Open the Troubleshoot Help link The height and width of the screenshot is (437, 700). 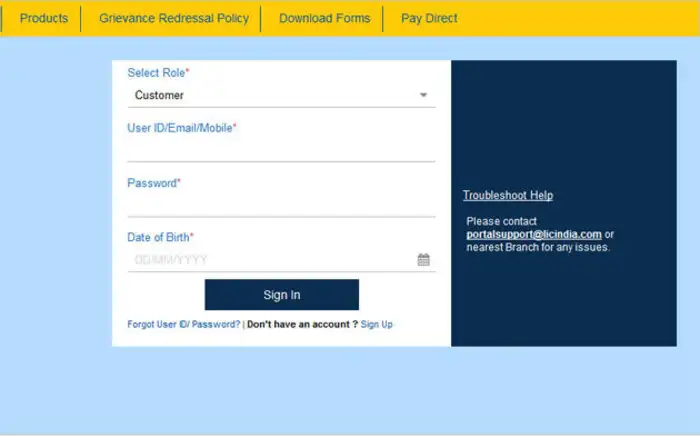[x=507, y=195]
